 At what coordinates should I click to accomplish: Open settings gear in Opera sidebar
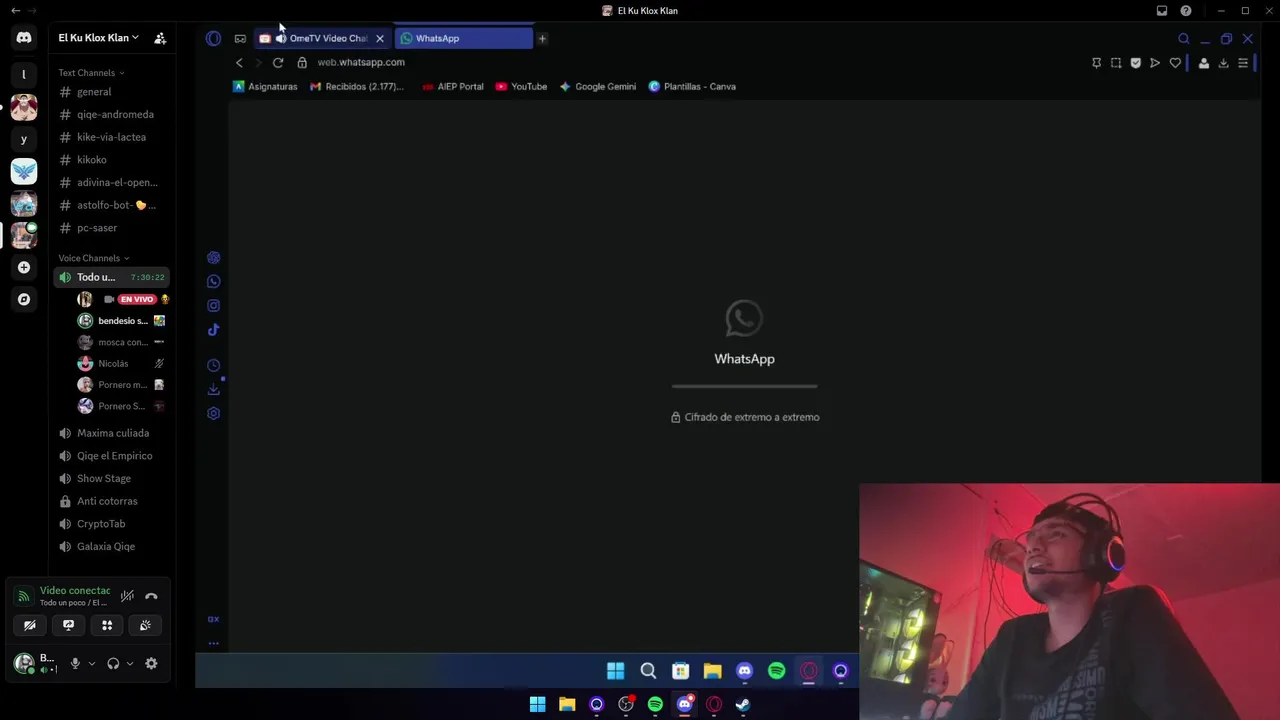213,414
